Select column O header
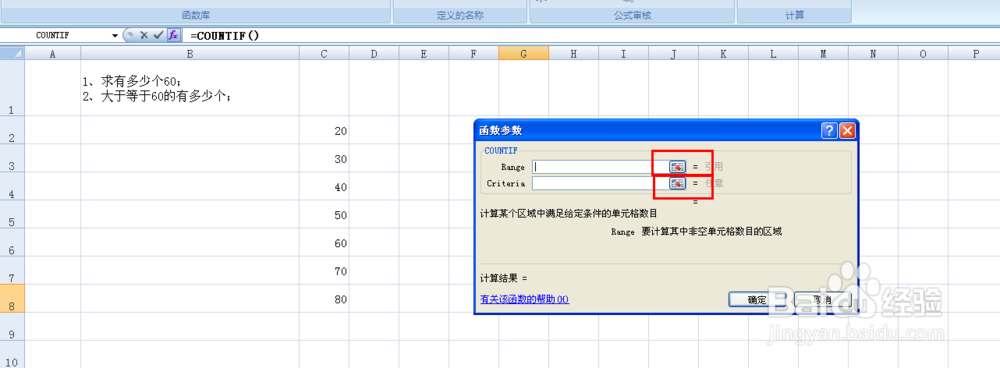 pos(923,54)
